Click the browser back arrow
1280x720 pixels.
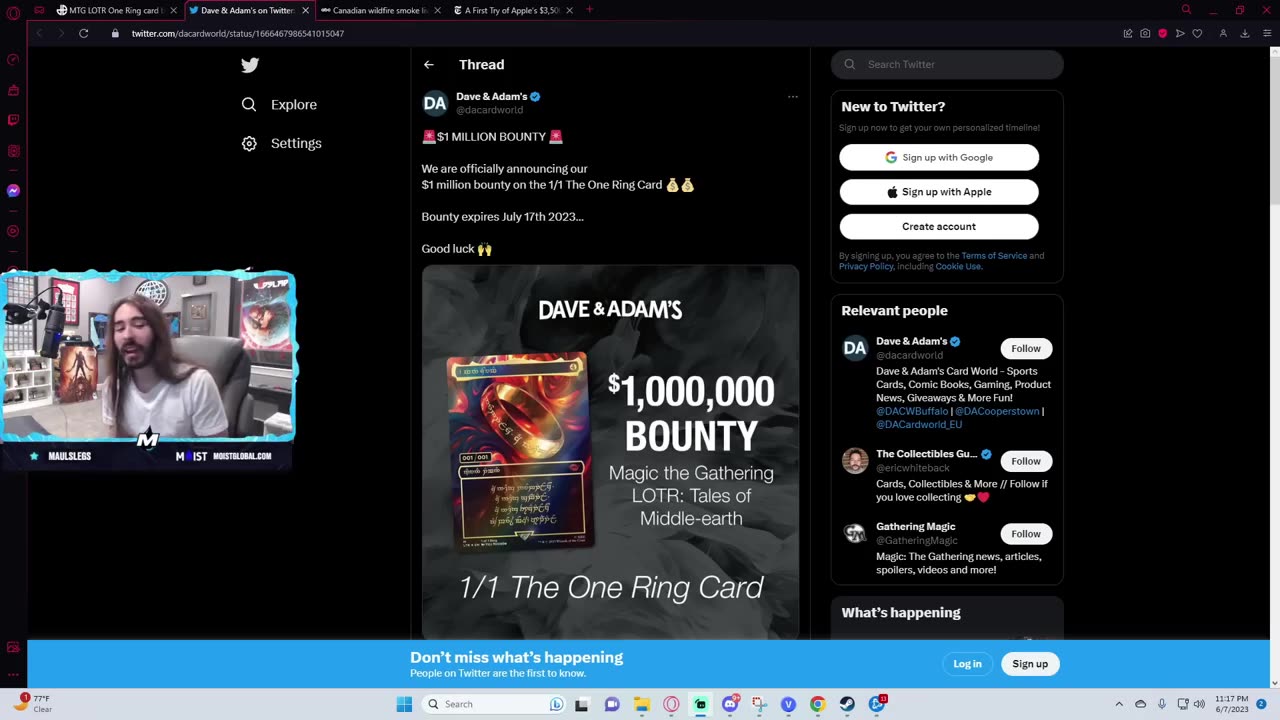(40, 33)
